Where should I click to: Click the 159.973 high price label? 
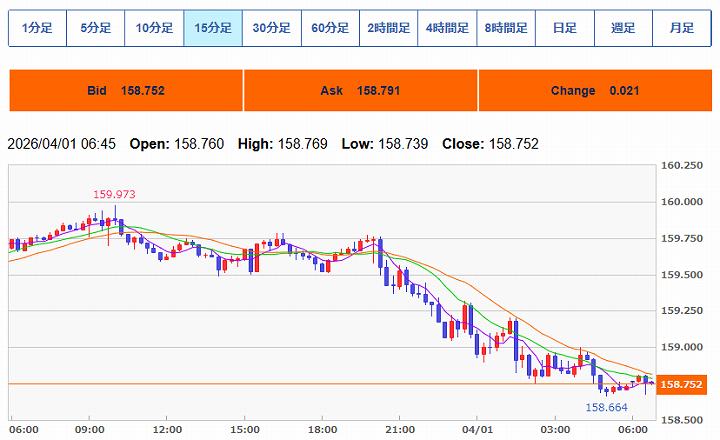(x=114, y=194)
